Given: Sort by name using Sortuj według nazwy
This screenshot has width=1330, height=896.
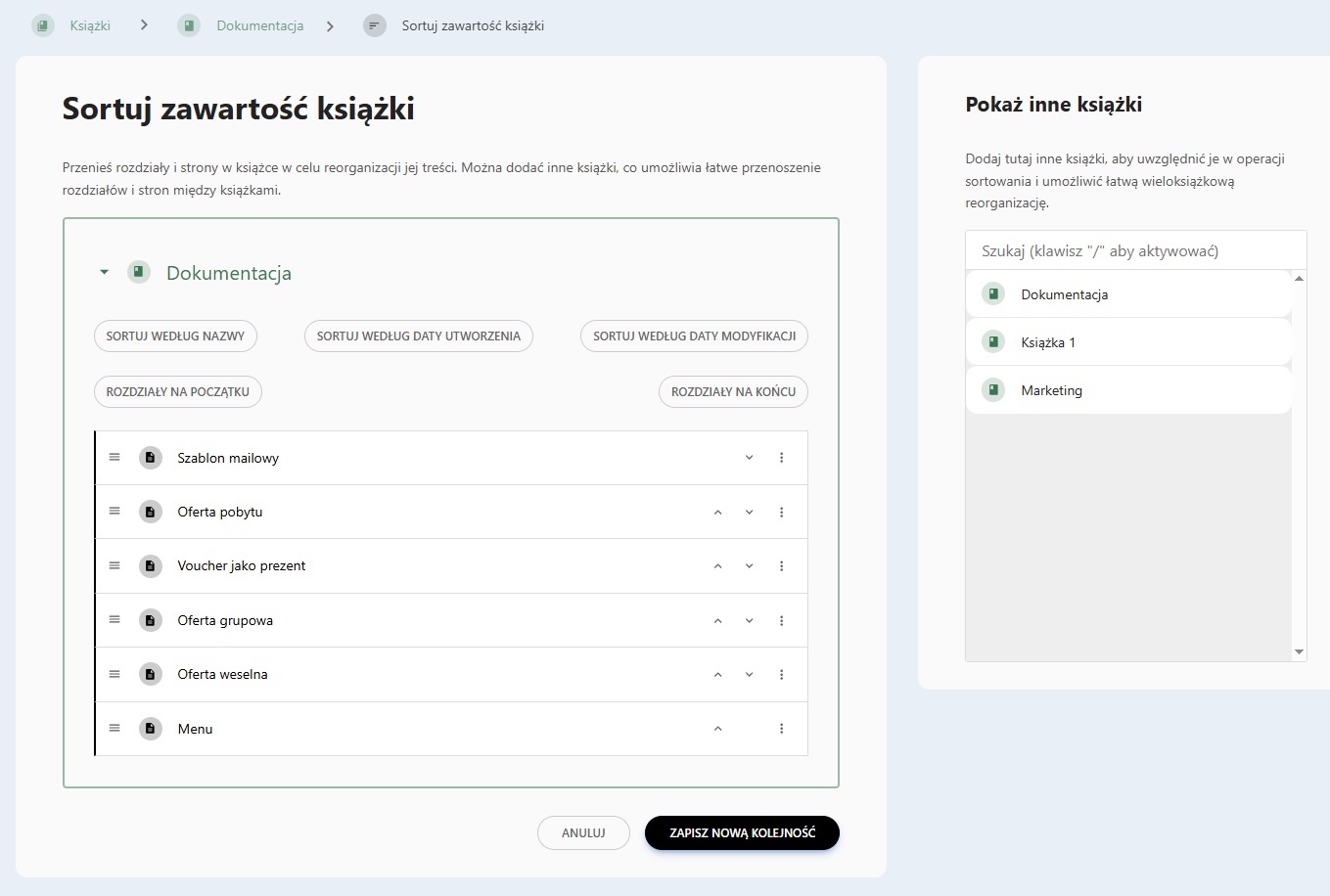Looking at the screenshot, I should click(175, 336).
